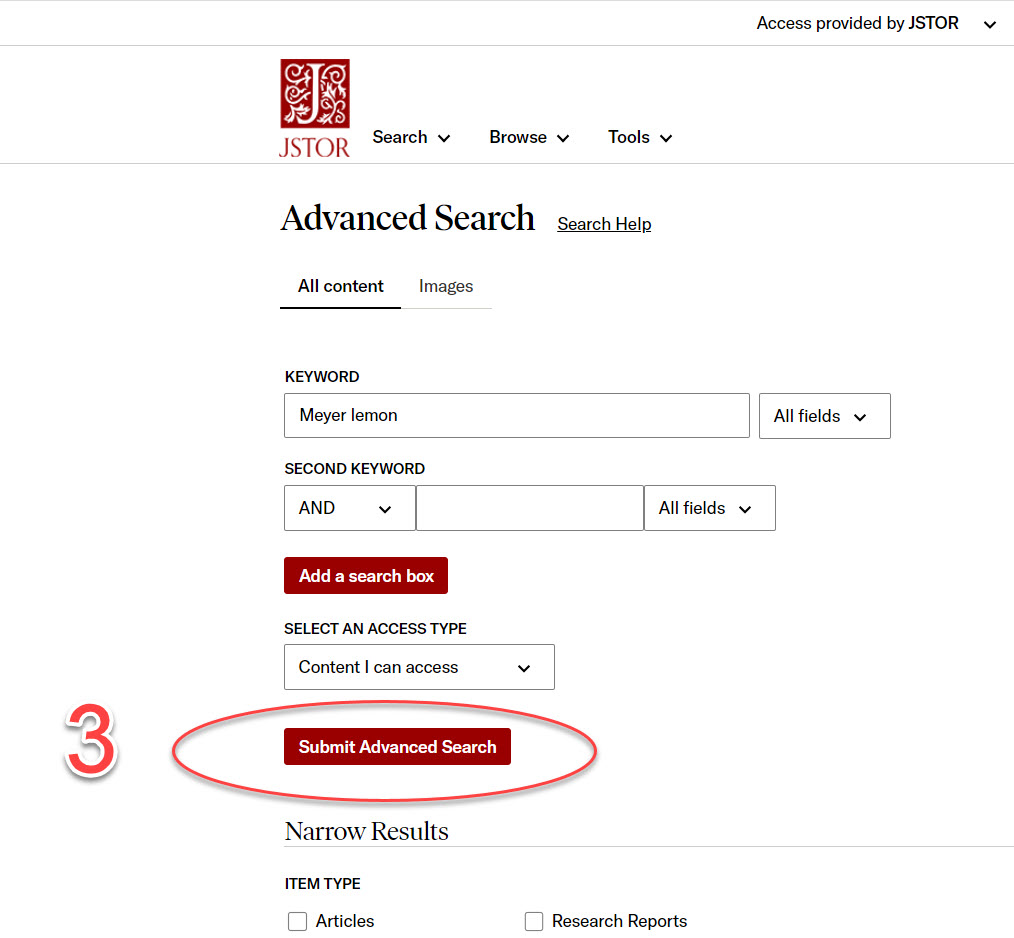1014x938 pixels.
Task: Open second keyword All fields dropdown
Action: (x=709, y=508)
